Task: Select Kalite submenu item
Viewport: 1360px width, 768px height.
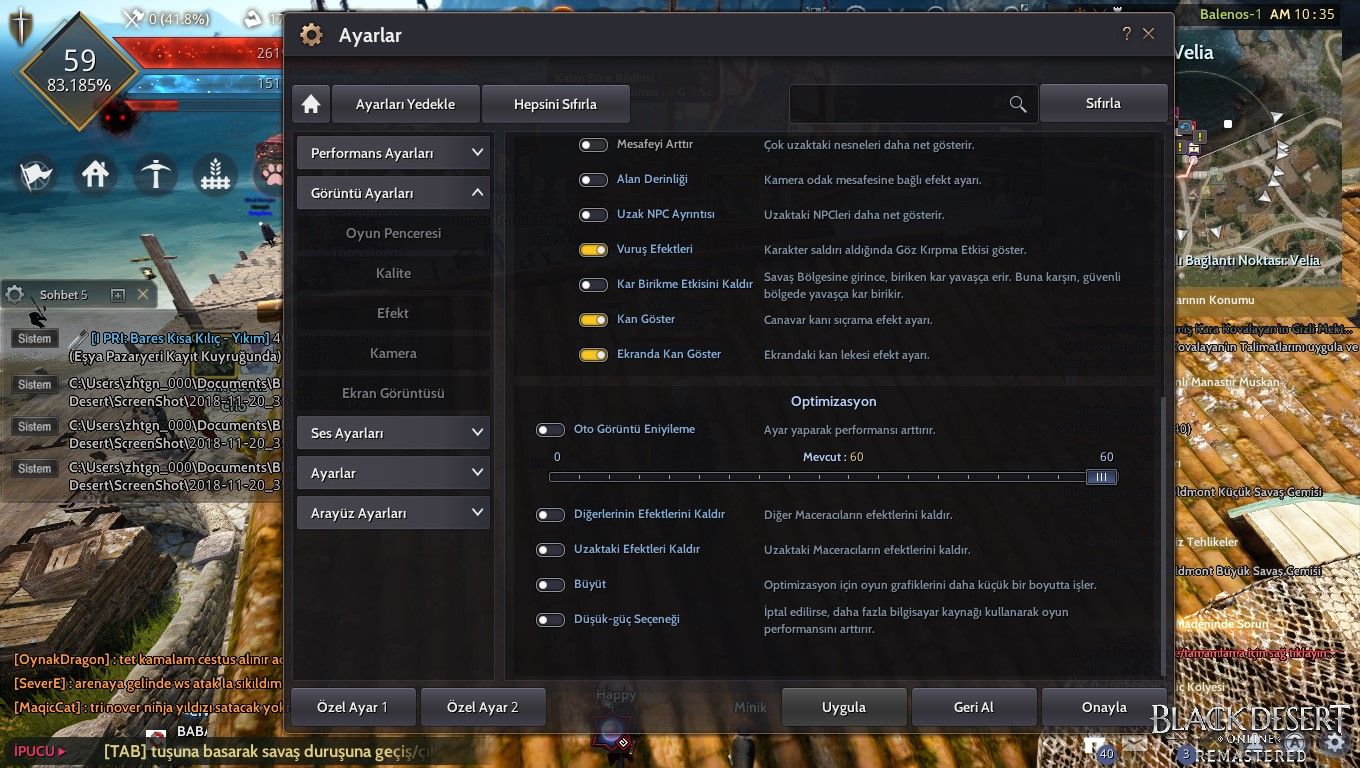Action: pos(393,273)
